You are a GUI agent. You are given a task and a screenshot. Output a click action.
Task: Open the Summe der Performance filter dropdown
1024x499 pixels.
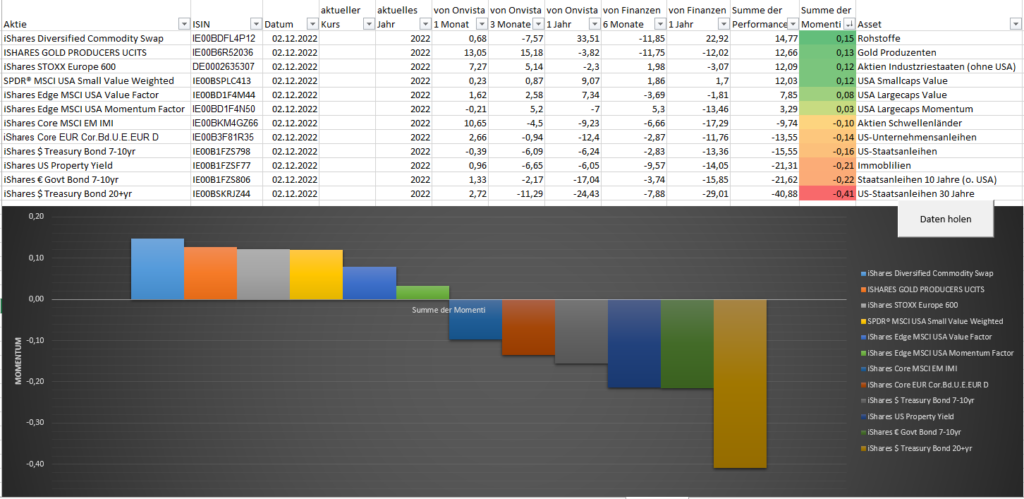(793, 24)
